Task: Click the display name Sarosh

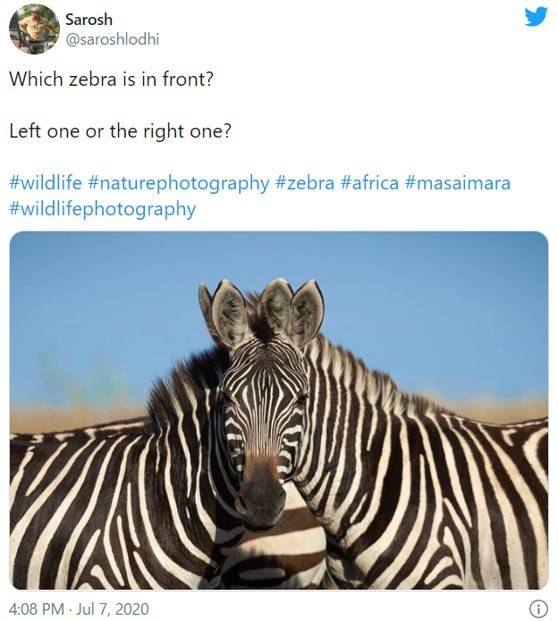Action: coord(89,19)
